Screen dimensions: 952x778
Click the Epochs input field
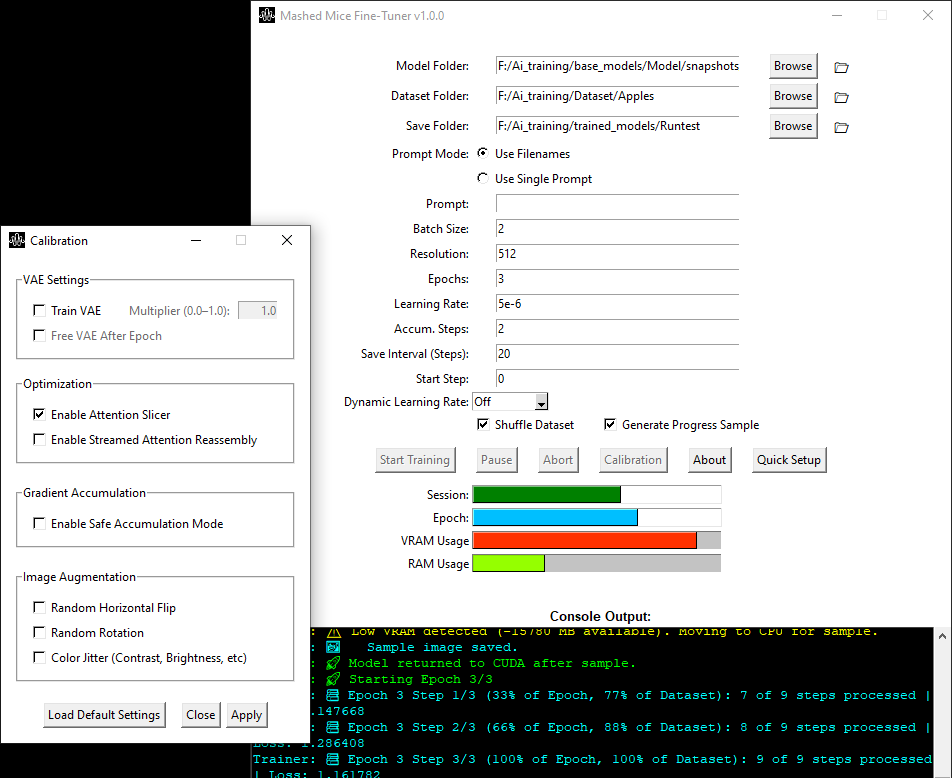pos(617,279)
